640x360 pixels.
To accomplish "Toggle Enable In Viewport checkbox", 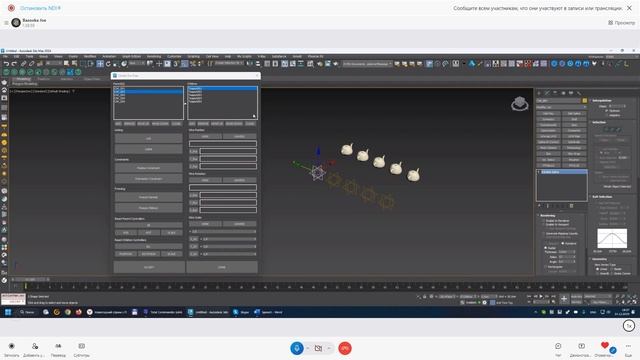I will tap(543, 224).
